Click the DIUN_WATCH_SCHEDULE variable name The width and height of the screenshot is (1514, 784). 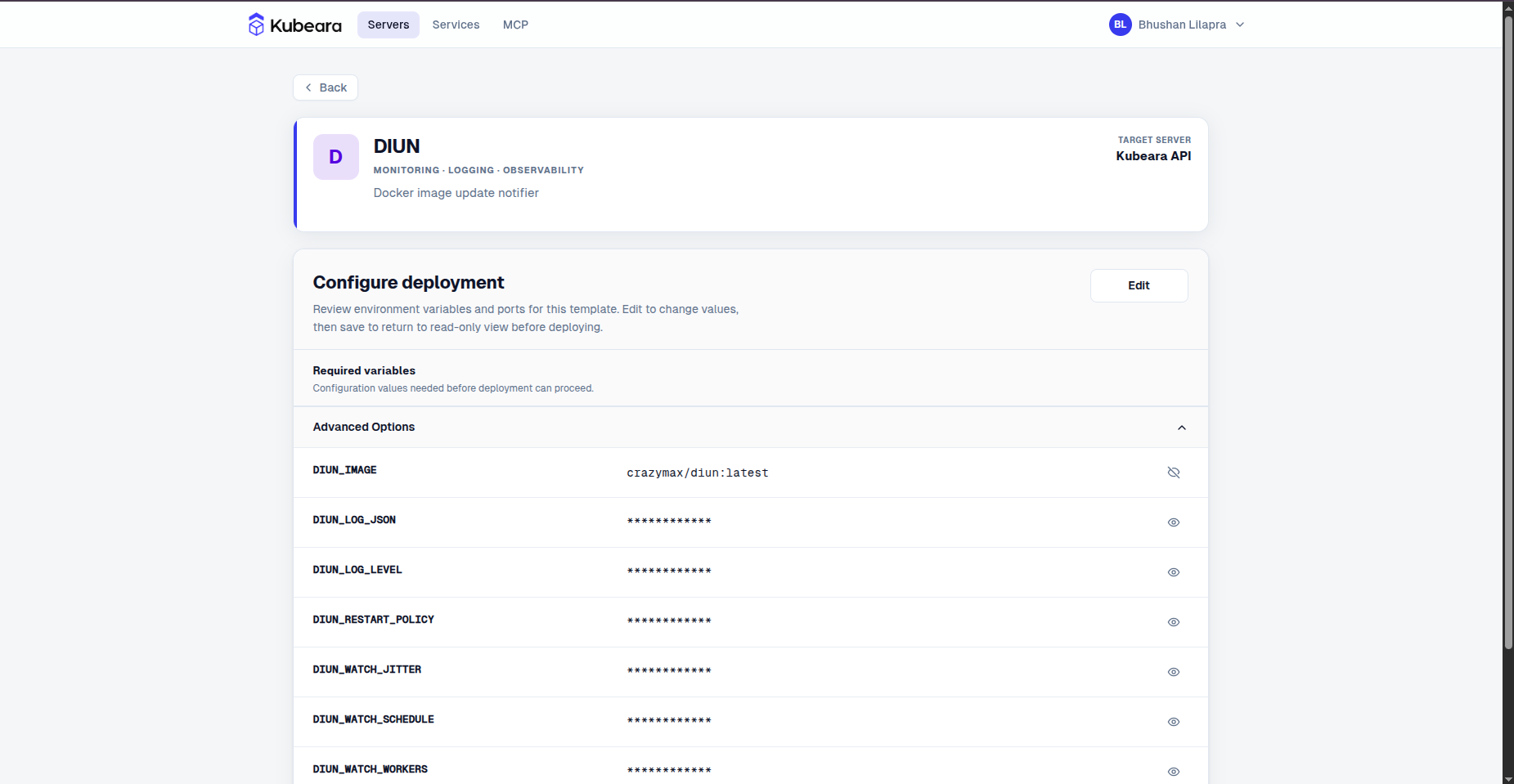pyautogui.click(x=374, y=719)
